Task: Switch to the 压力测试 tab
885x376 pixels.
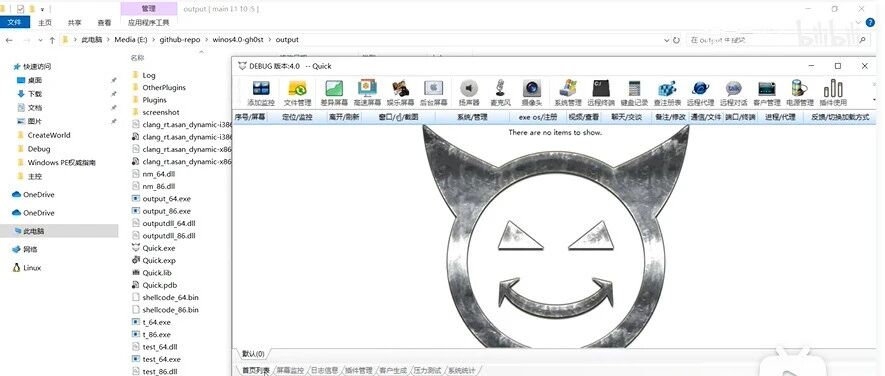Action: pos(427,370)
